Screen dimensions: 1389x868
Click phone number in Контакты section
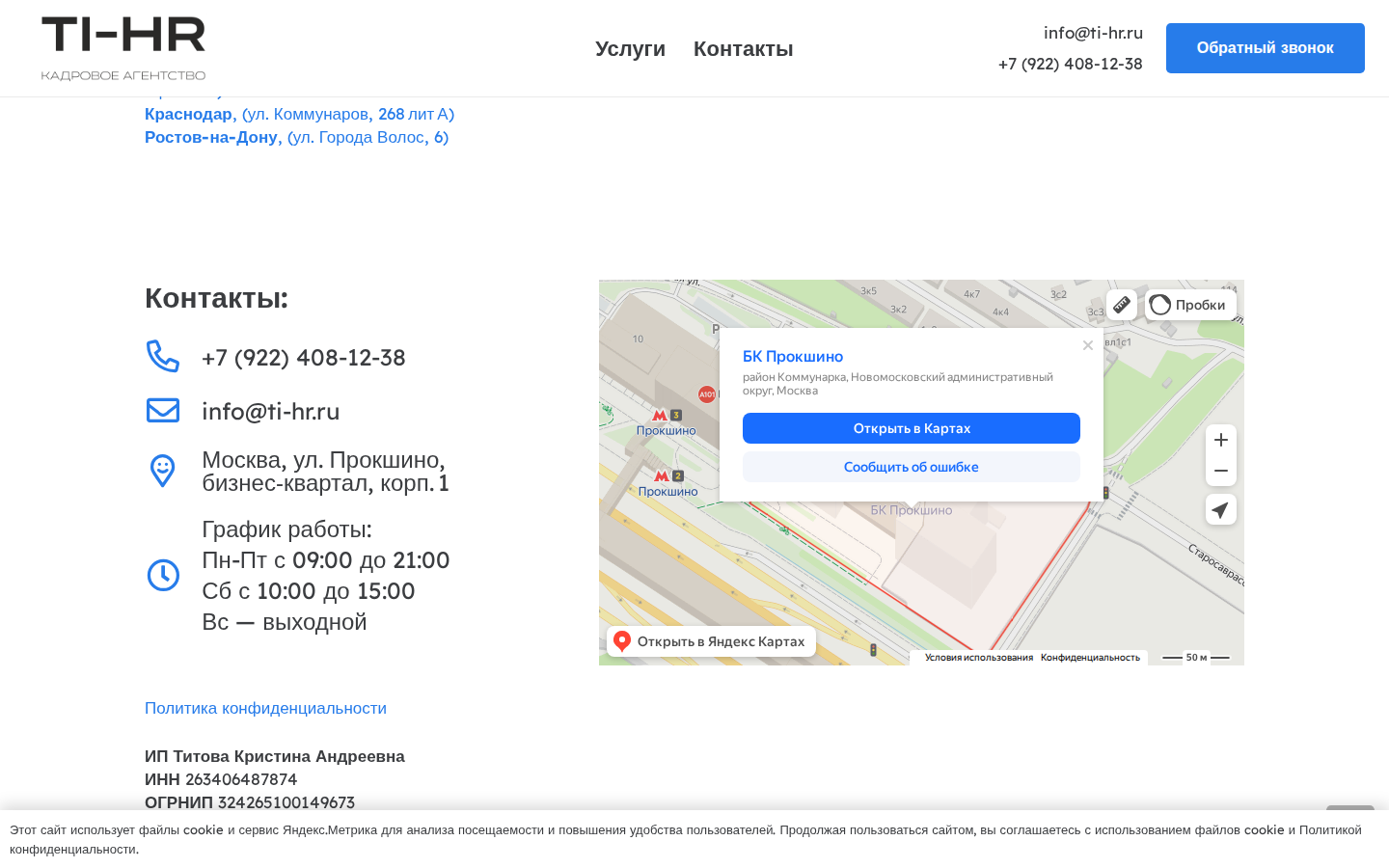(304, 358)
